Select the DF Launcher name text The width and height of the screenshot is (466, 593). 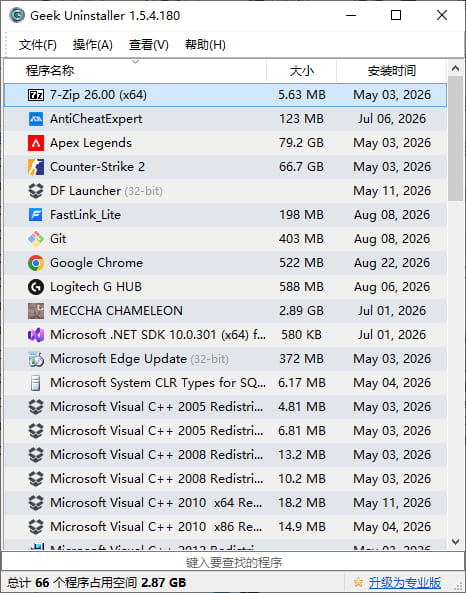pos(85,191)
